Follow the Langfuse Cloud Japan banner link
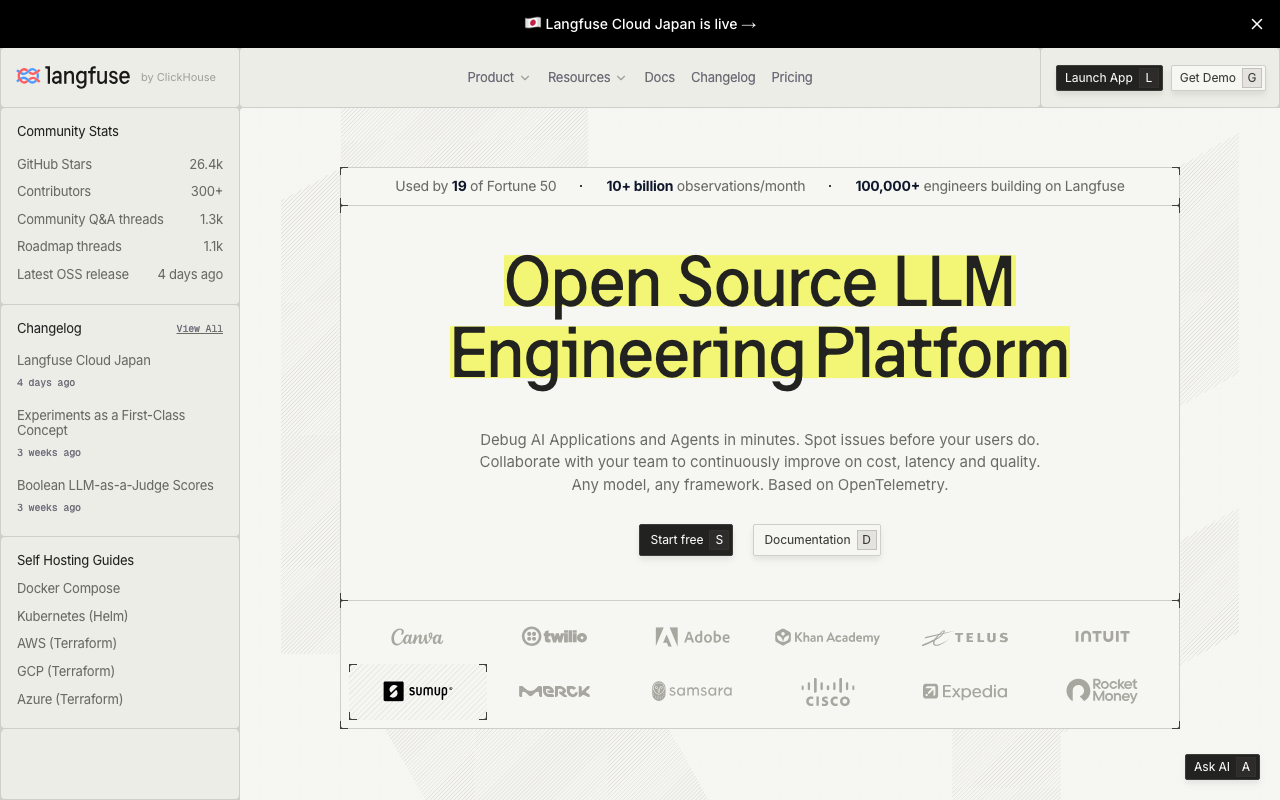This screenshot has height=800, width=1280. point(640,24)
